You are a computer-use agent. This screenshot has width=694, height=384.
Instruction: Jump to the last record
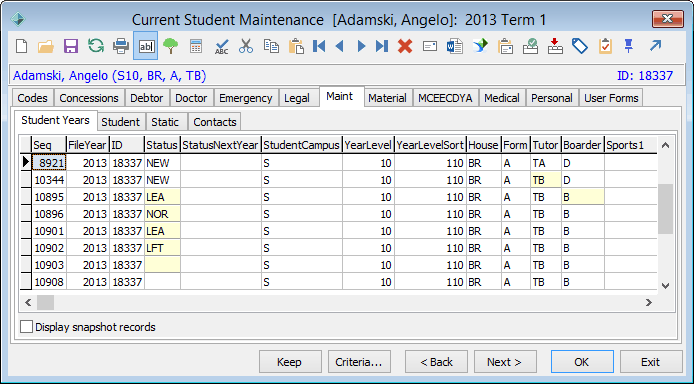coord(382,46)
